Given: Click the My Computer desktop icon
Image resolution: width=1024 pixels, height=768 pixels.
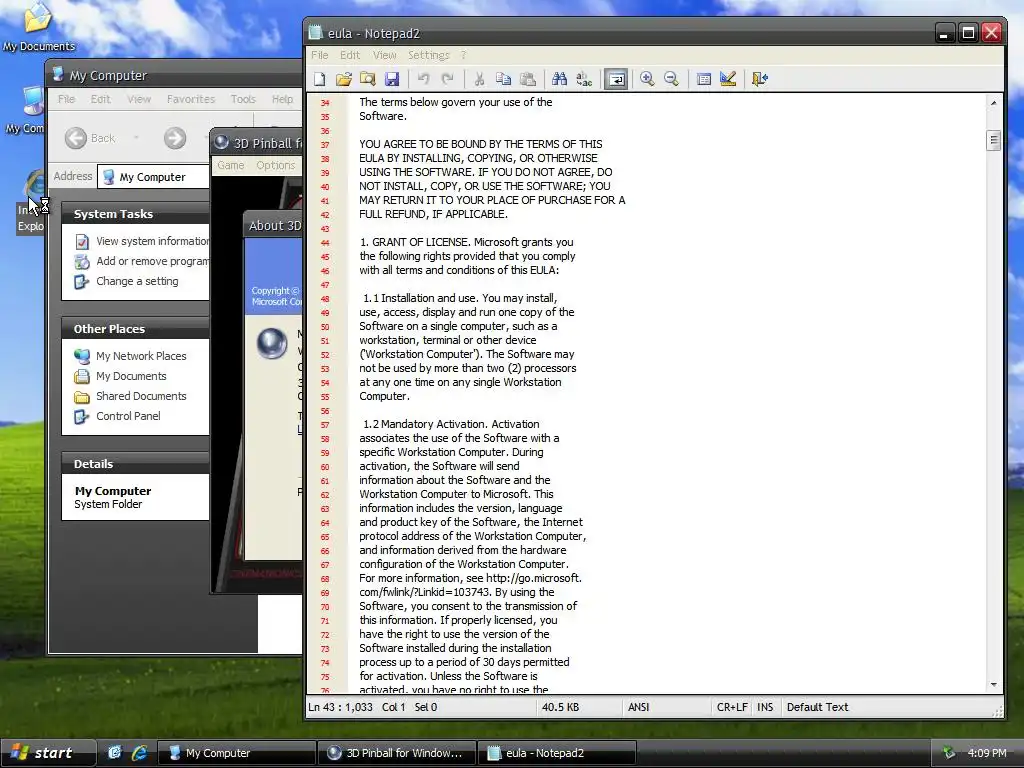Looking at the screenshot, I should (x=25, y=110).
